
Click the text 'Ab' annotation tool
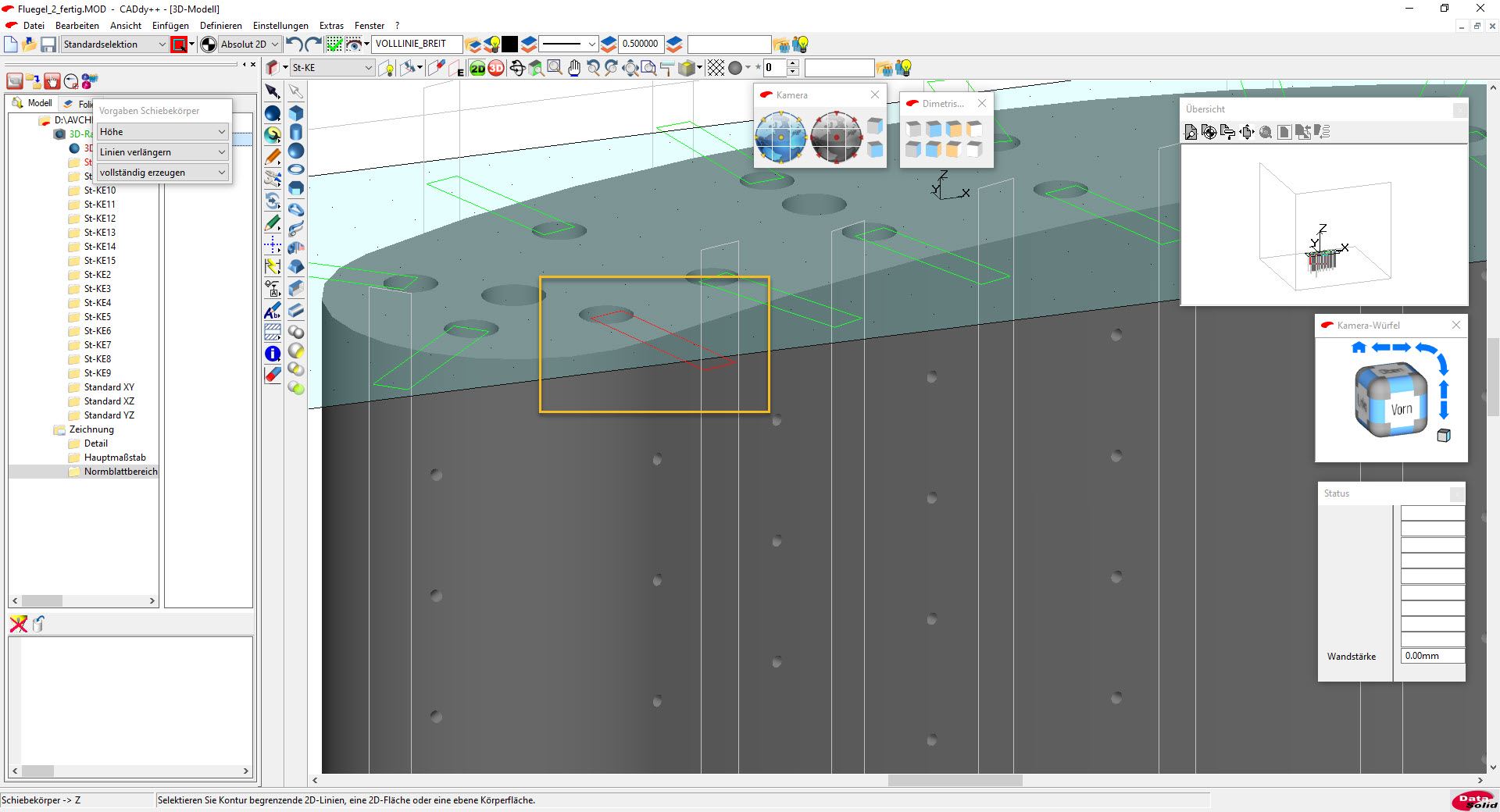click(272, 311)
